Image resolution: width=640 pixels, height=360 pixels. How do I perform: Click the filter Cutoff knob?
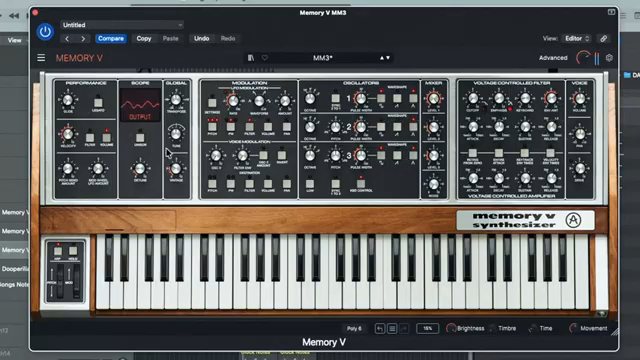click(473, 98)
